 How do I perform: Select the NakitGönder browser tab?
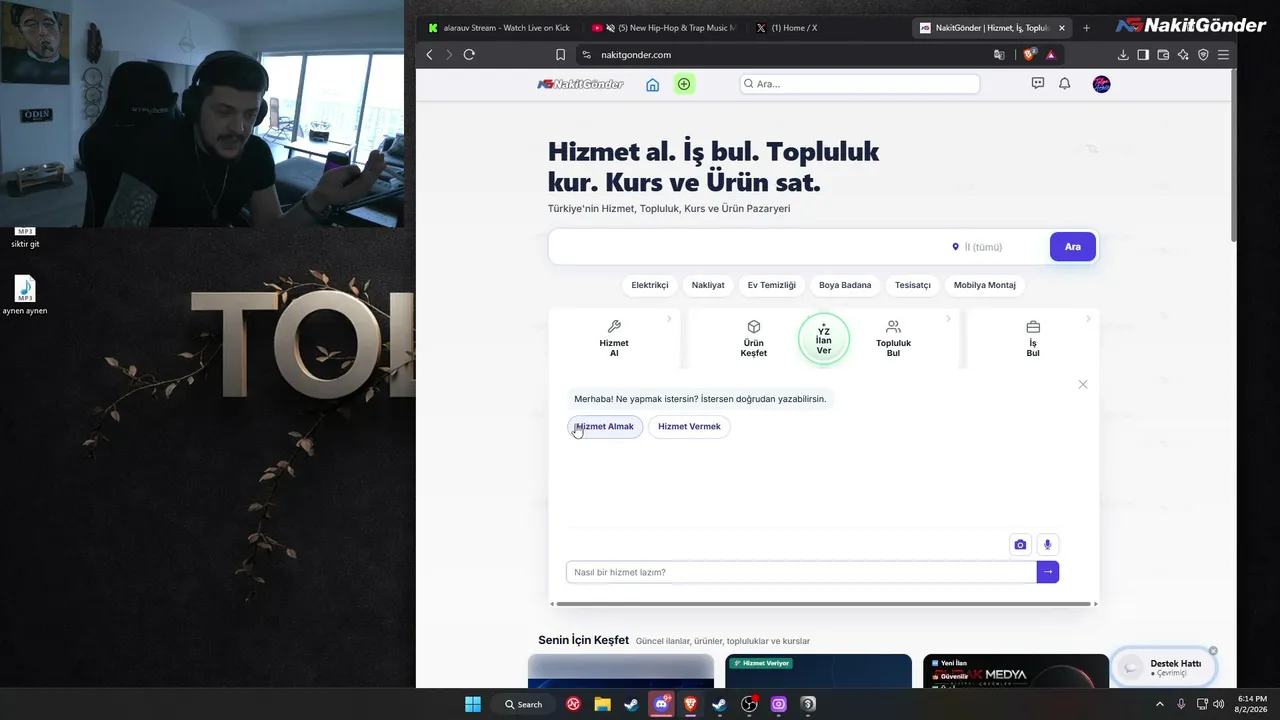pos(992,28)
